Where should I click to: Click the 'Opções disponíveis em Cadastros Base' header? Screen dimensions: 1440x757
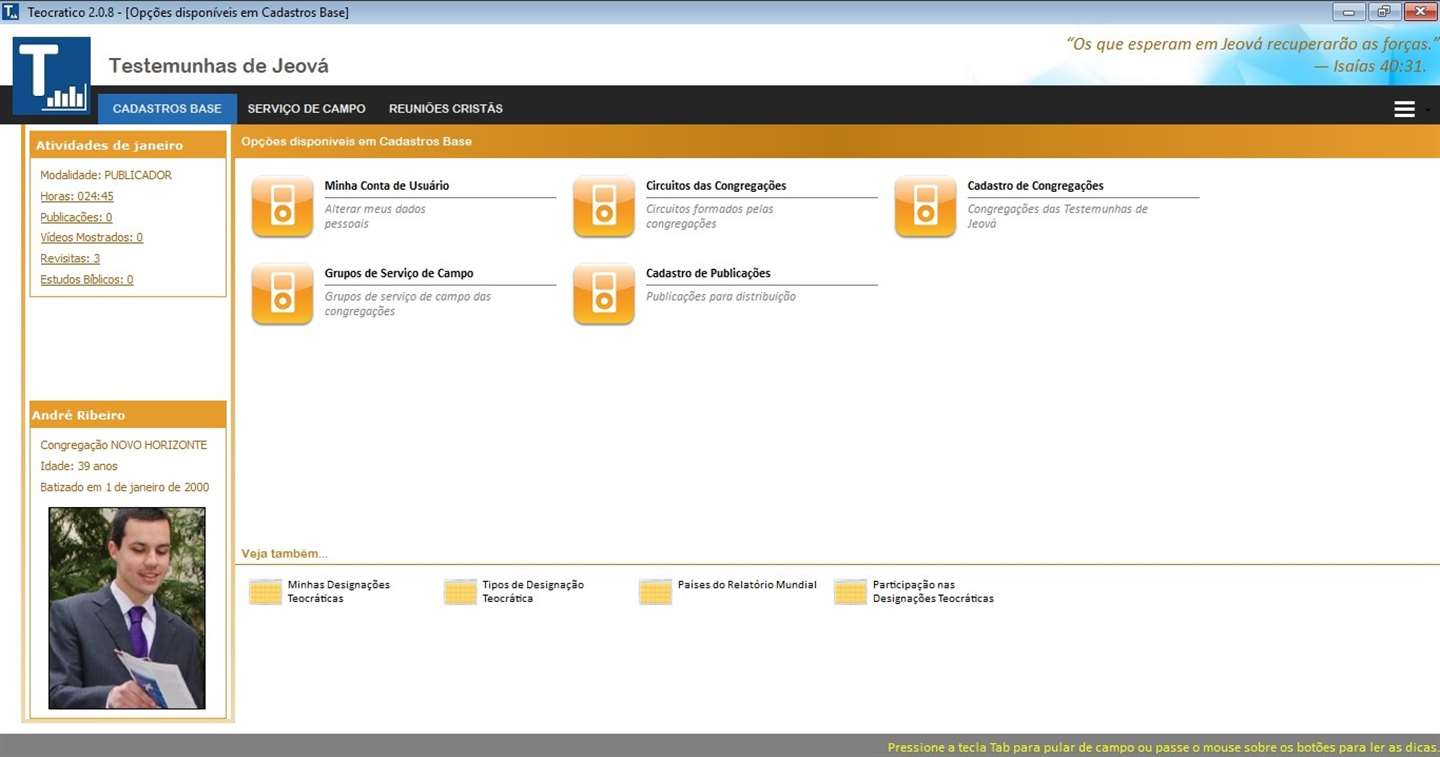(356, 141)
